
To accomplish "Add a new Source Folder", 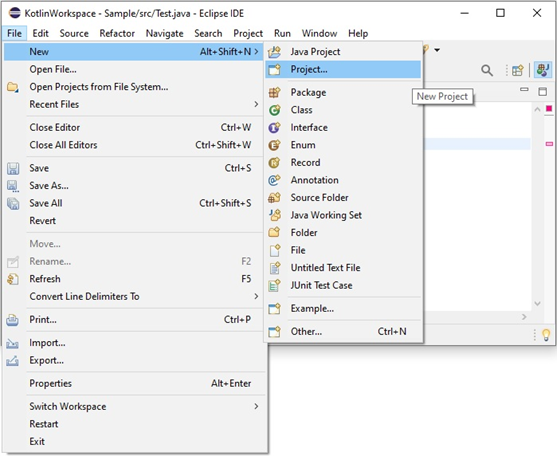I will 343,197.
